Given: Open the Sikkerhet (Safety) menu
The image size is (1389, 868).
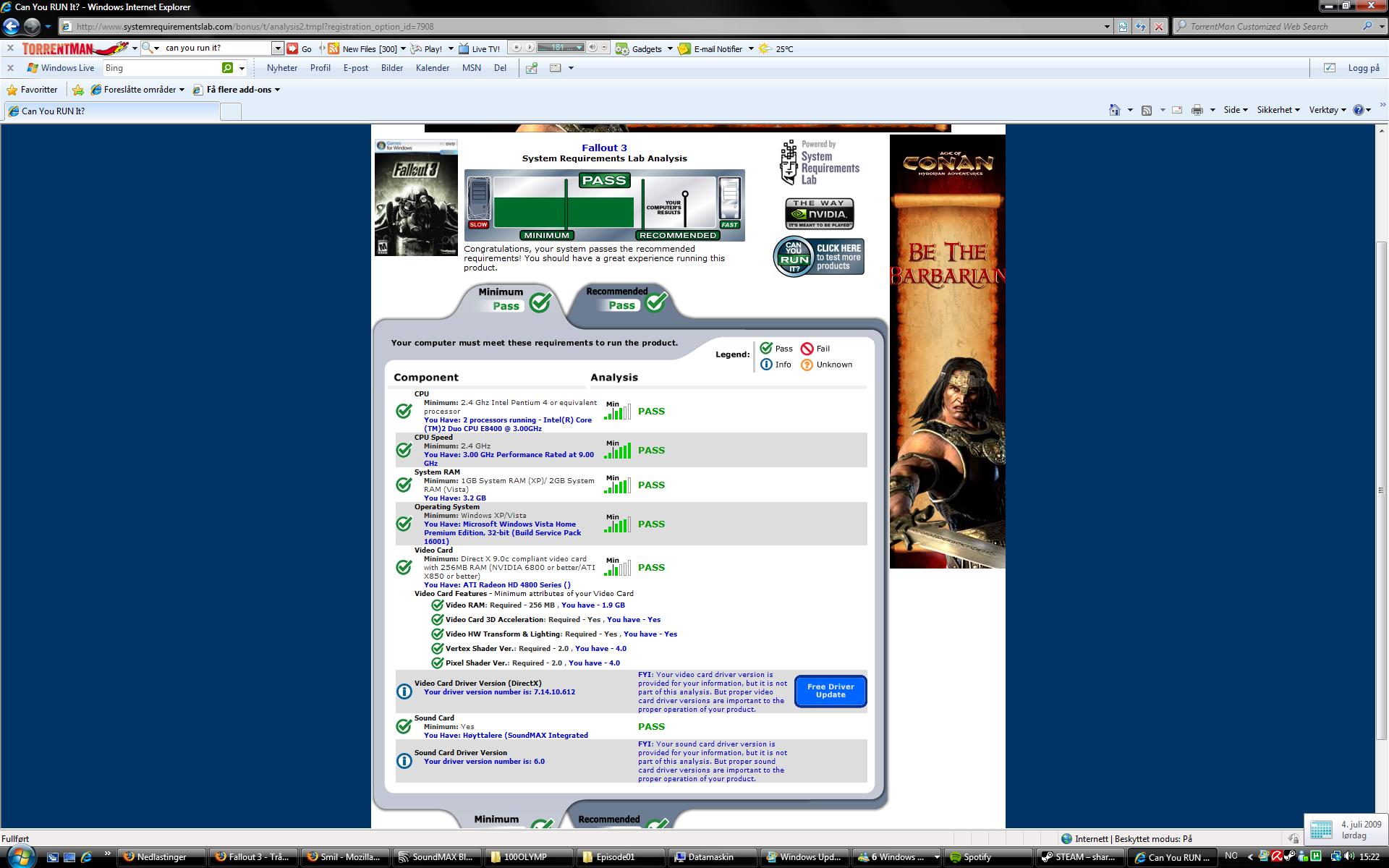Looking at the screenshot, I should 1278,110.
